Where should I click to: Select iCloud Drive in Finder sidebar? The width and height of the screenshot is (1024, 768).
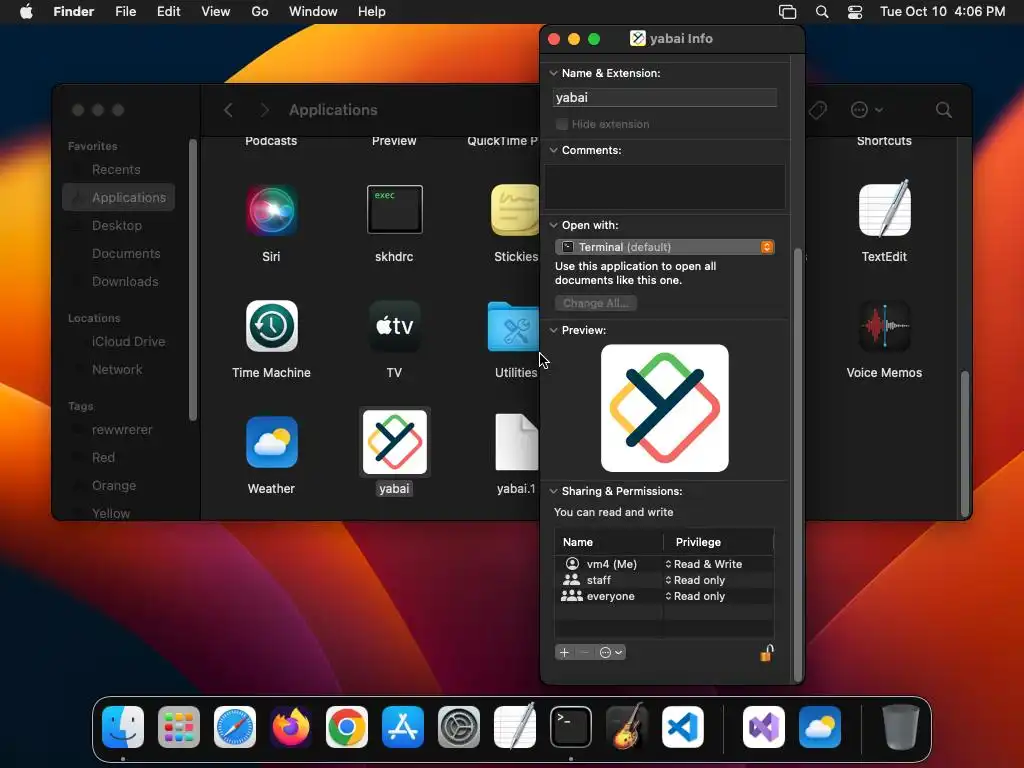[129, 342]
